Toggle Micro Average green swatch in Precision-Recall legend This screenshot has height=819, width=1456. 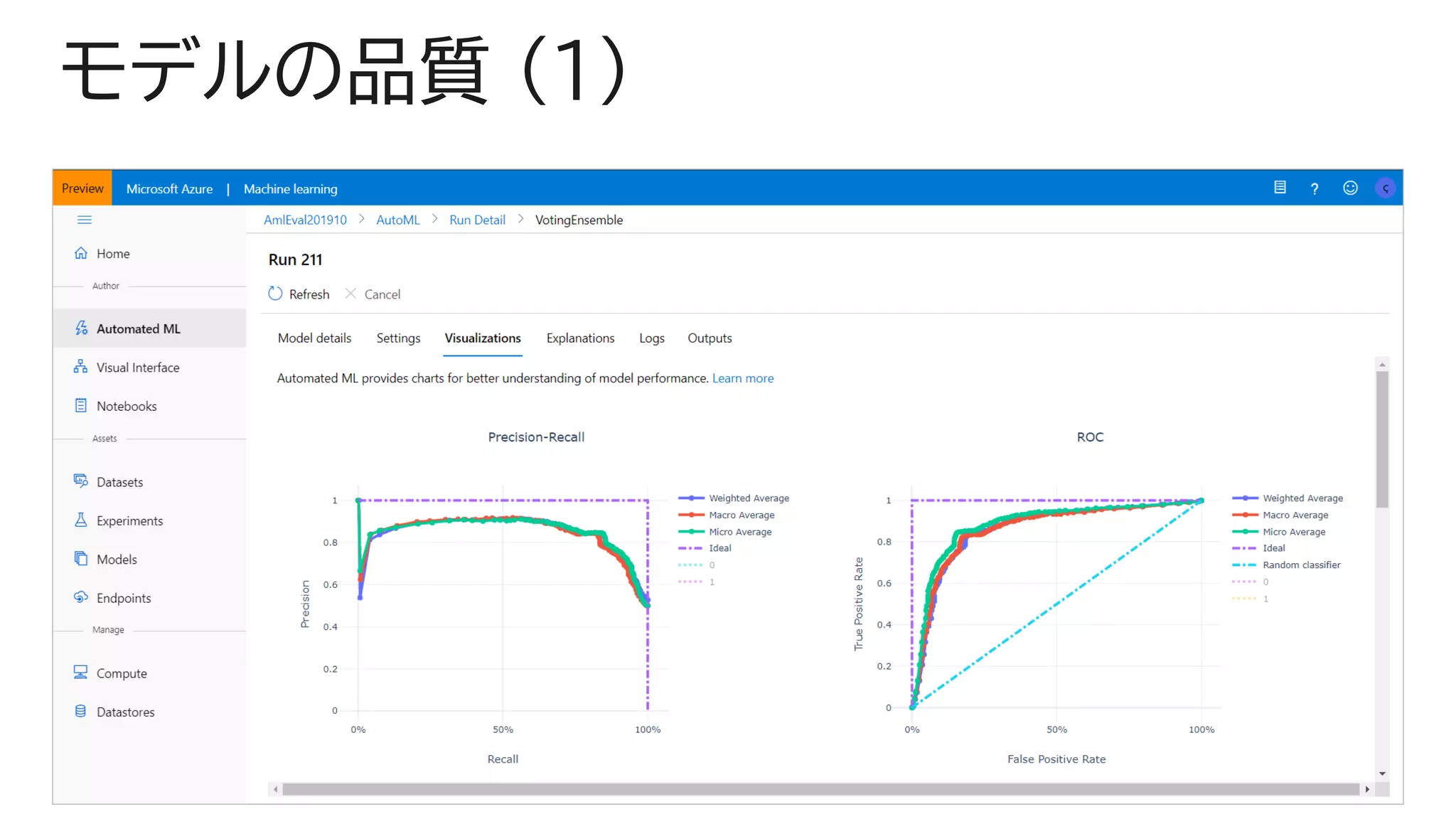[690, 532]
